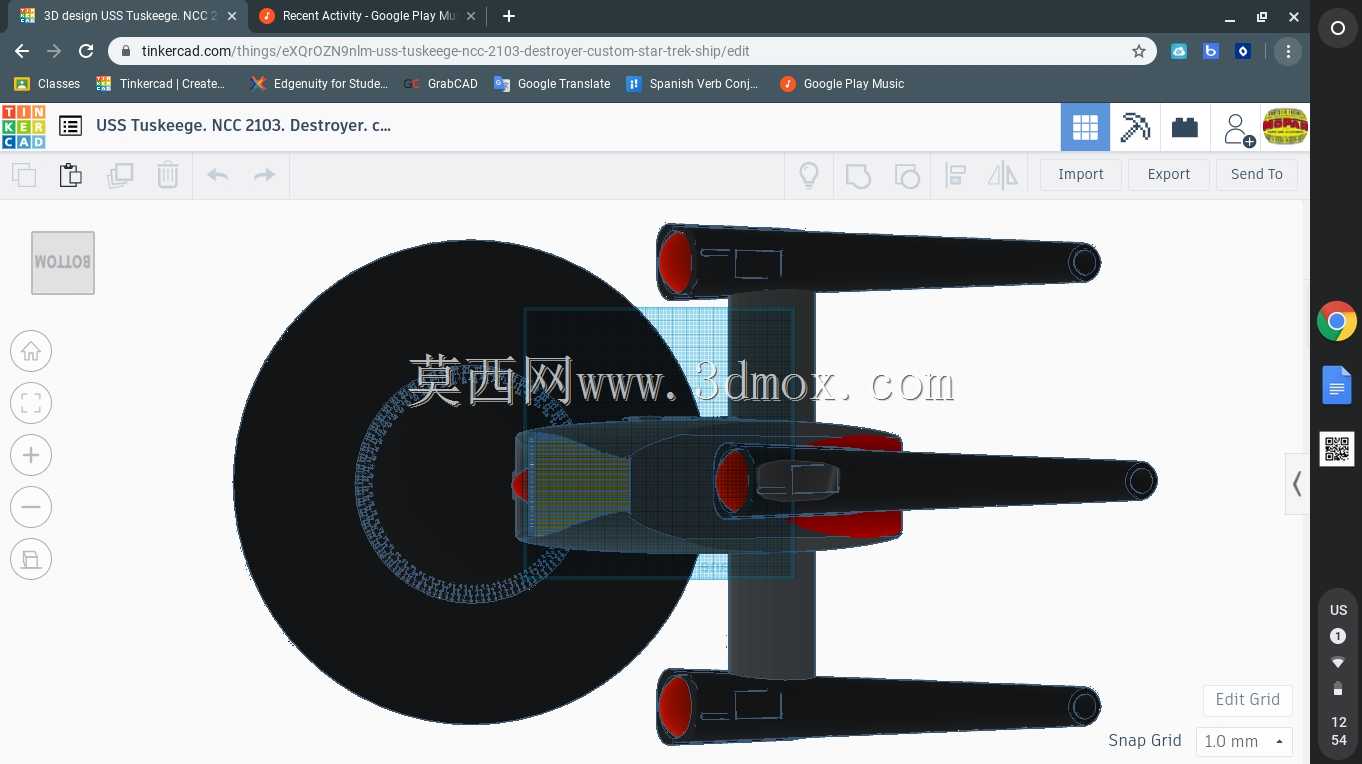Click the Mirror flip icon

click(x=1002, y=175)
